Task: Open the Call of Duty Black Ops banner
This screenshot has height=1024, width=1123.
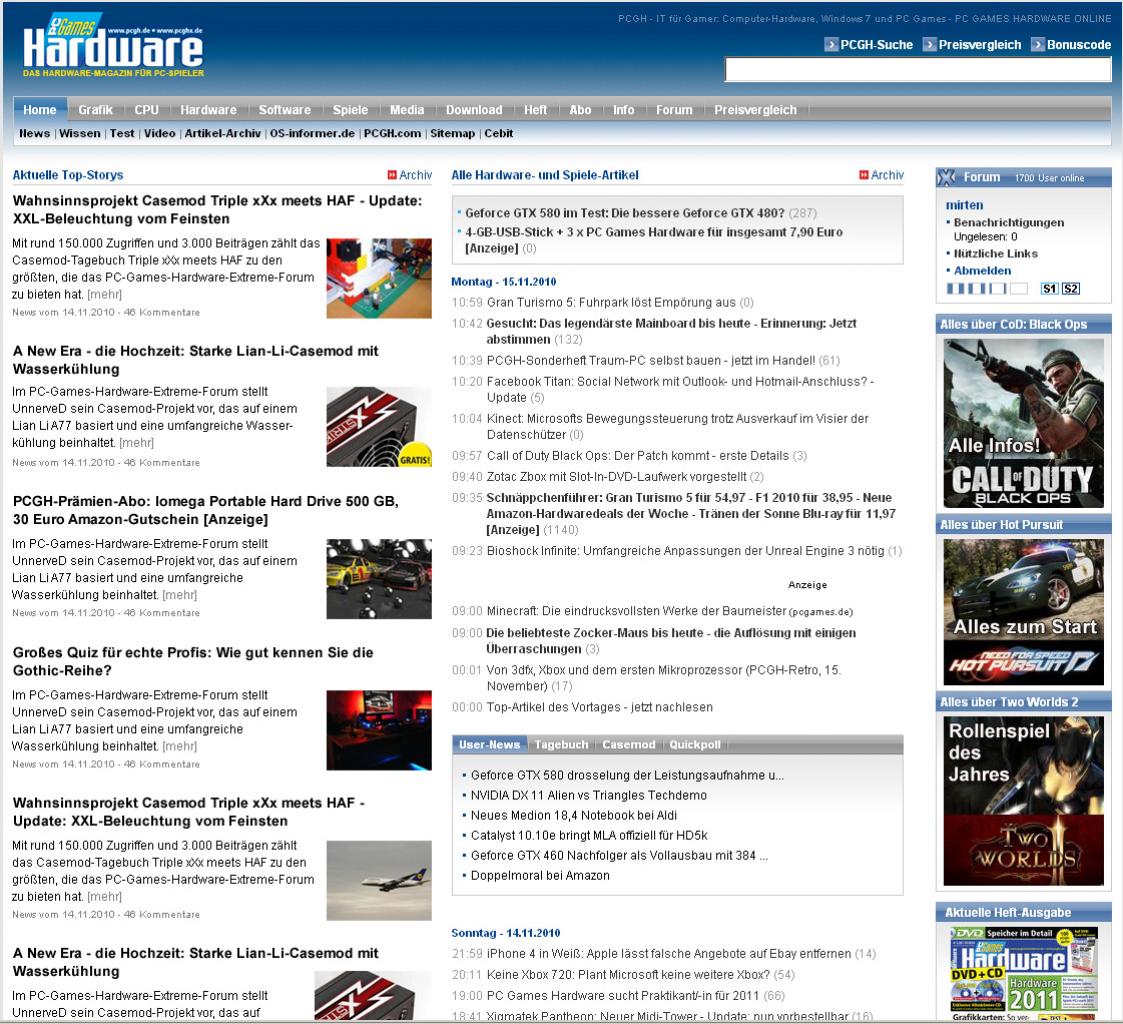Action: click(x=1023, y=423)
